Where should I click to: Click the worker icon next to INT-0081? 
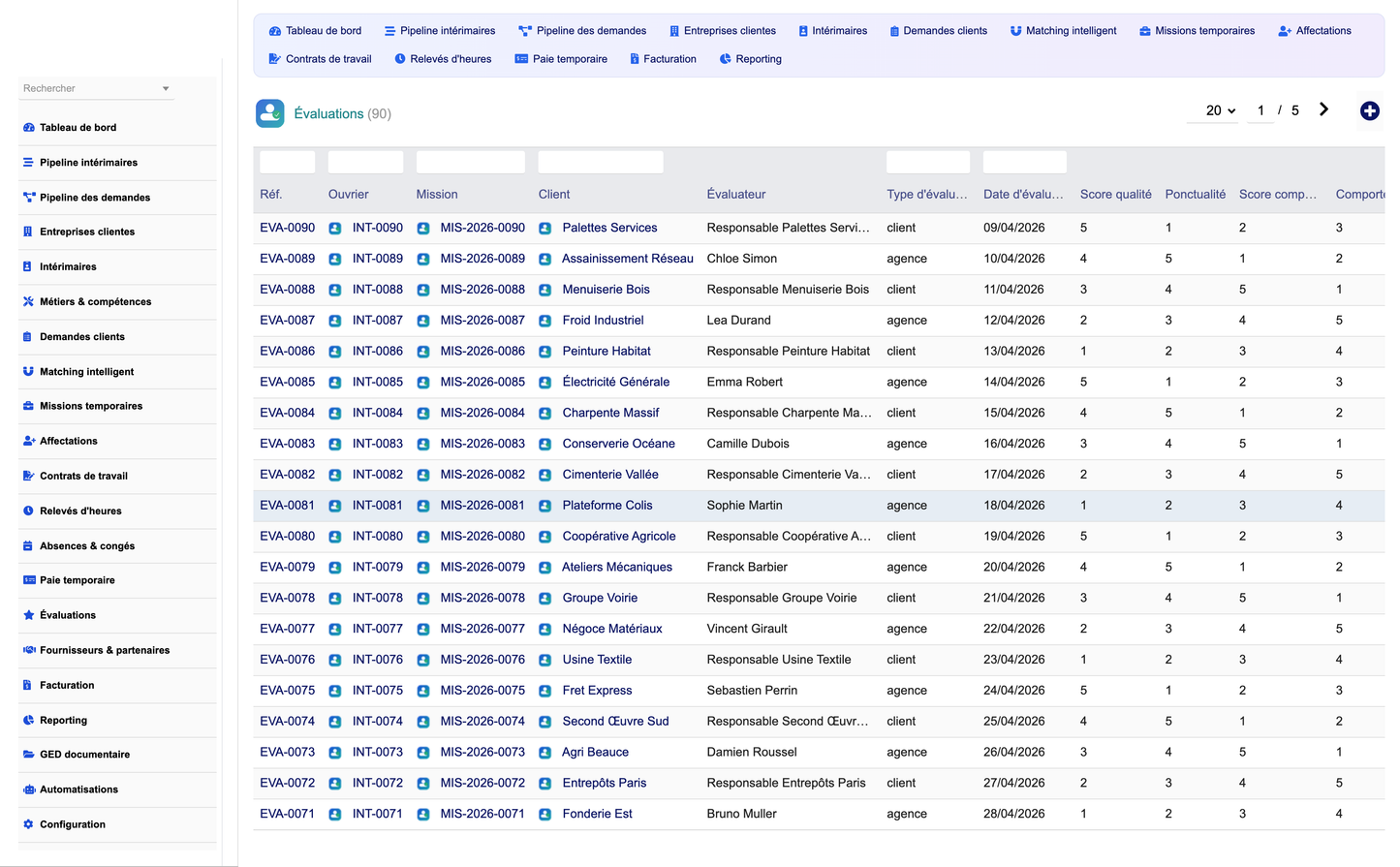point(334,506)
